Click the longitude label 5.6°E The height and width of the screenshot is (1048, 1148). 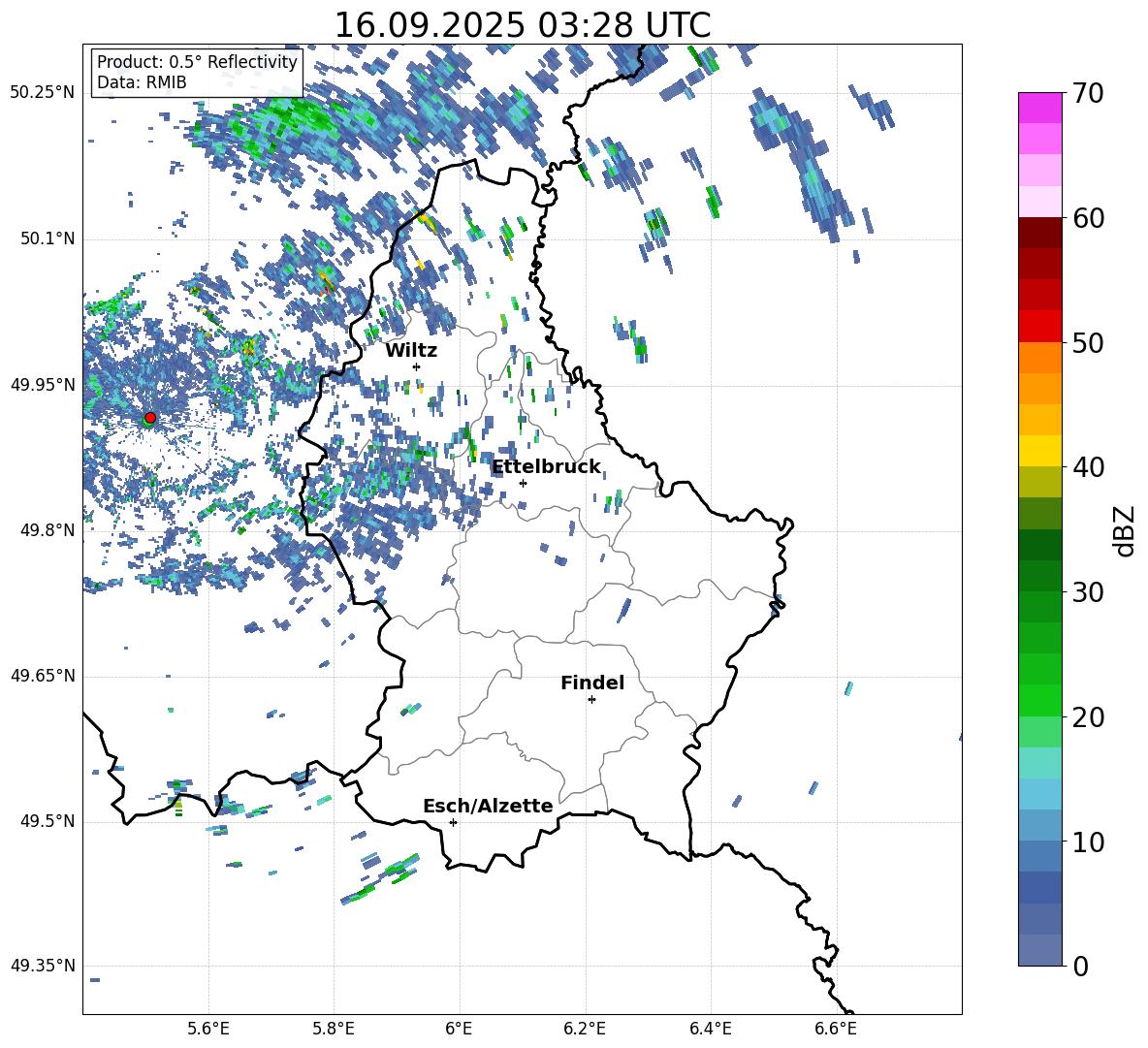(207, 1029)
